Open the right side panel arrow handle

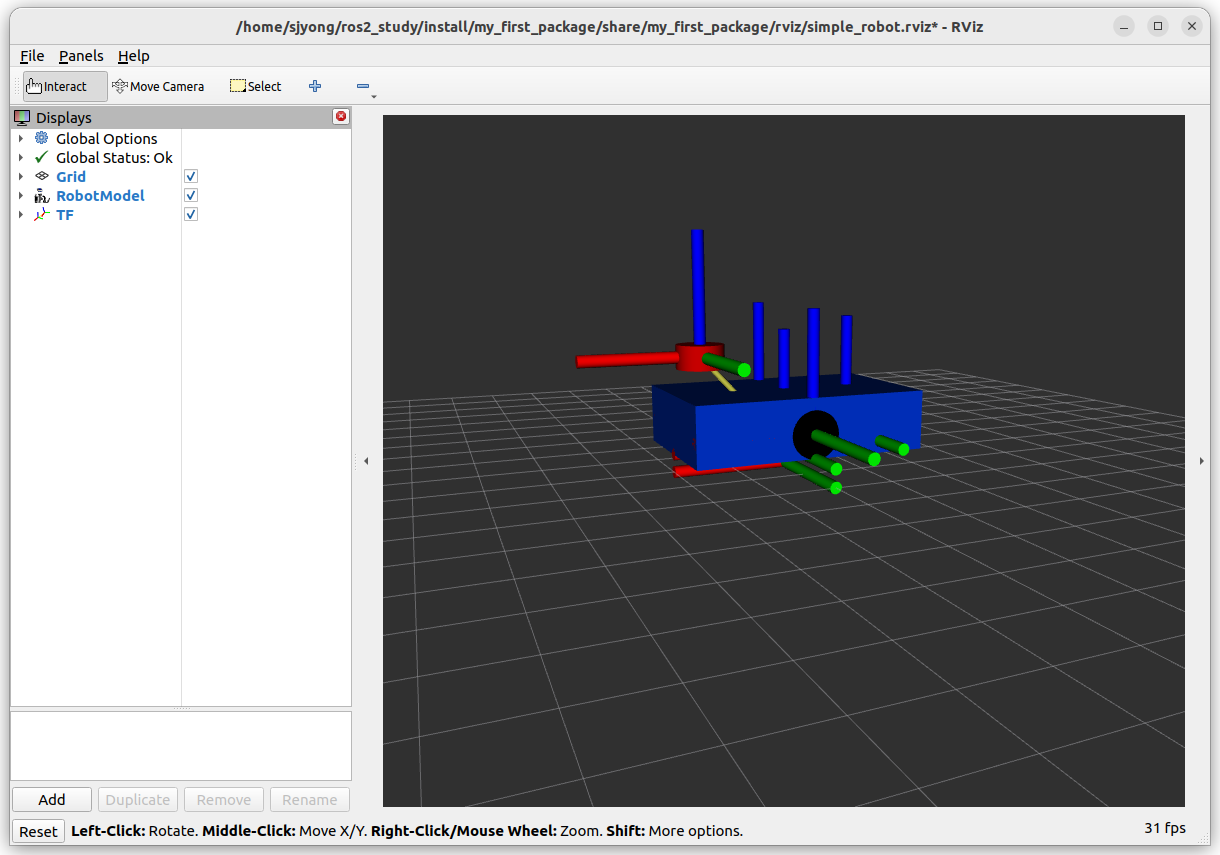pyautogui.click(x=1201, y=461)
